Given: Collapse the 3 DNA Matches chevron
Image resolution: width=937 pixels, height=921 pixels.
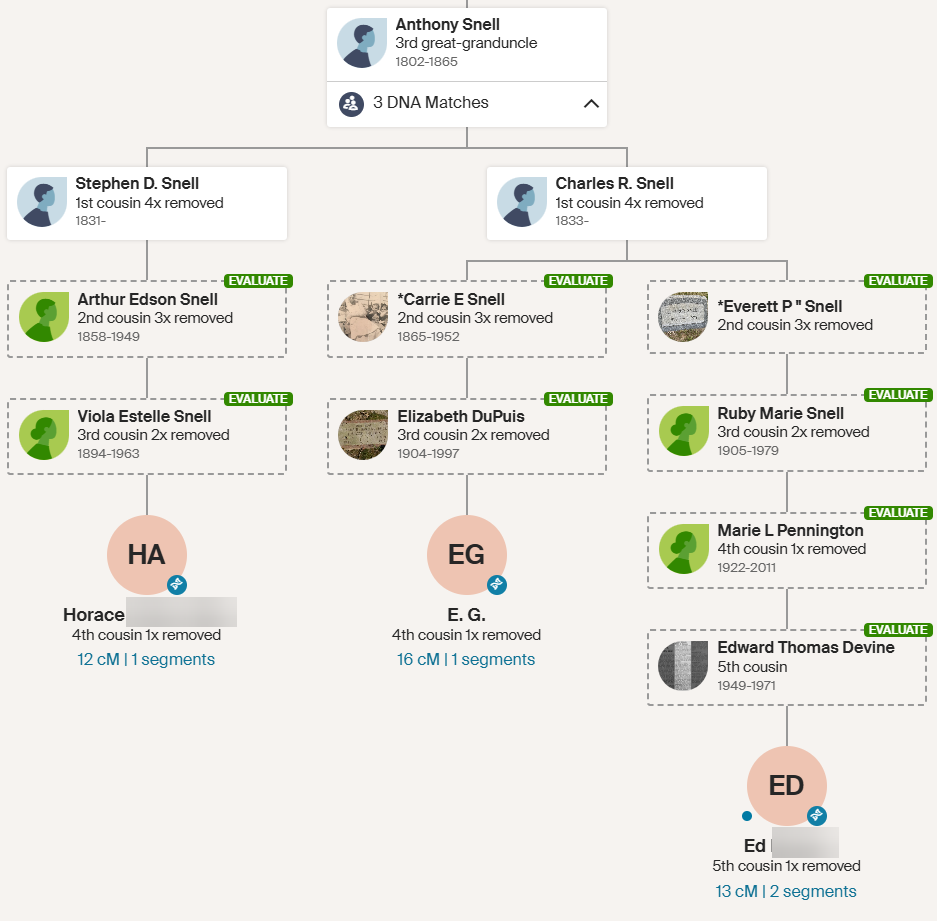Looking at the screenshot, I should tap(591, 103).
